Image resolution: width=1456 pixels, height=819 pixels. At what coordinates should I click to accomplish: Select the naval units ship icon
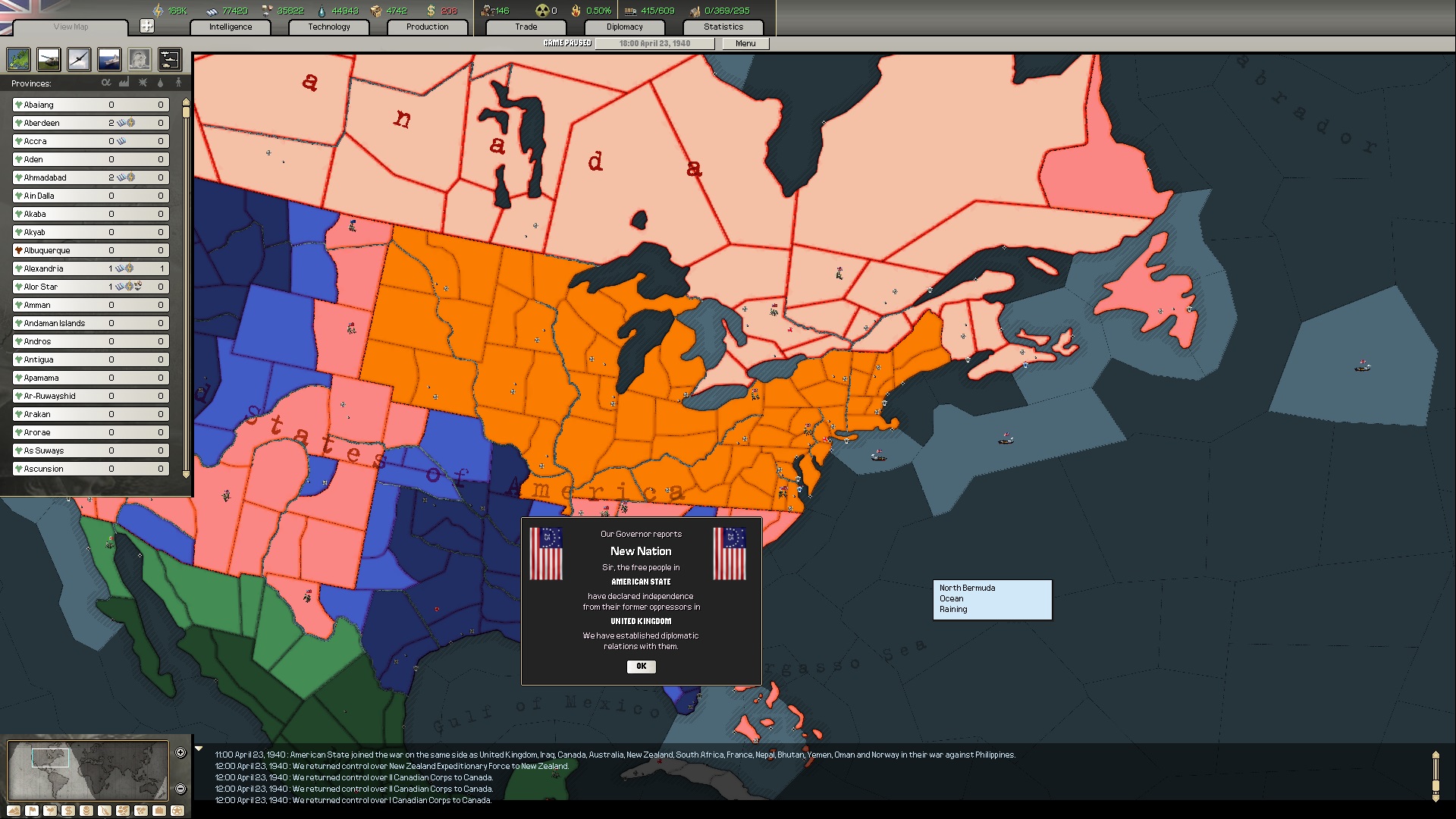pos(109,59)
